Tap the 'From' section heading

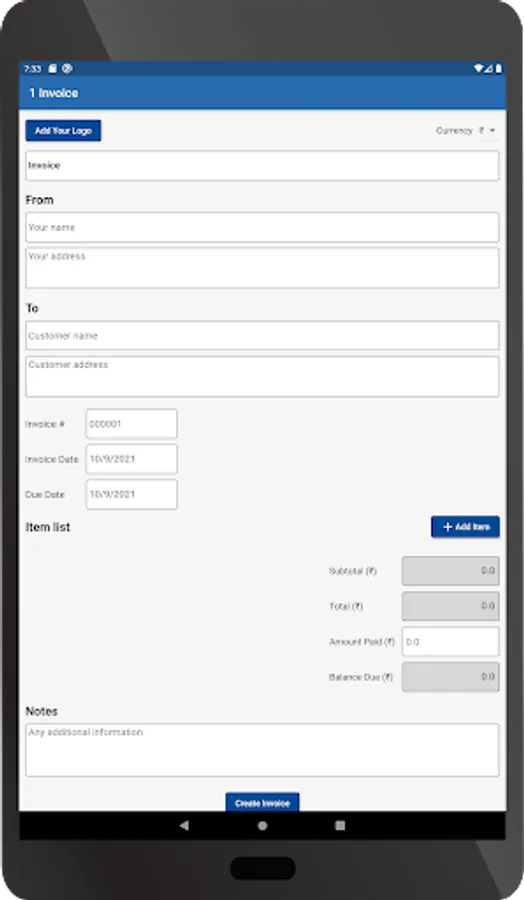pos(40,200)
